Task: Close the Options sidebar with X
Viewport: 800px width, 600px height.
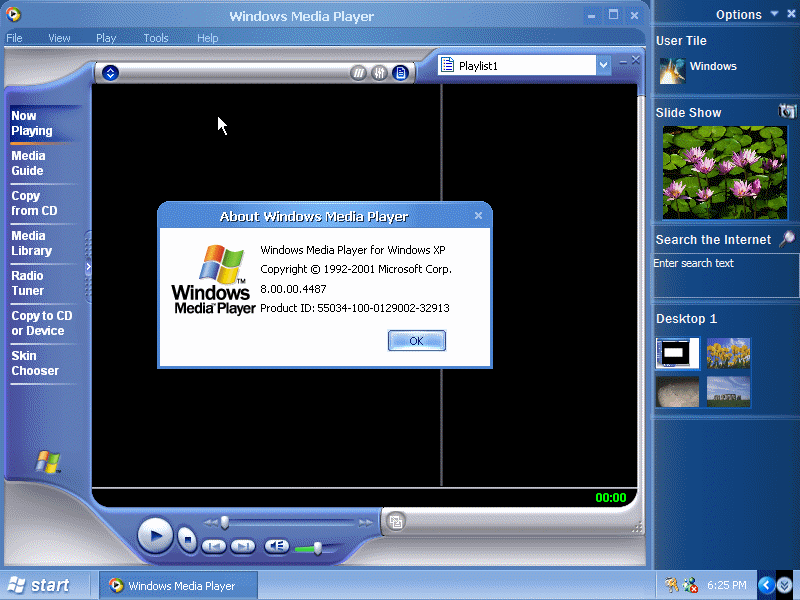Action: [x=791, y=14]
